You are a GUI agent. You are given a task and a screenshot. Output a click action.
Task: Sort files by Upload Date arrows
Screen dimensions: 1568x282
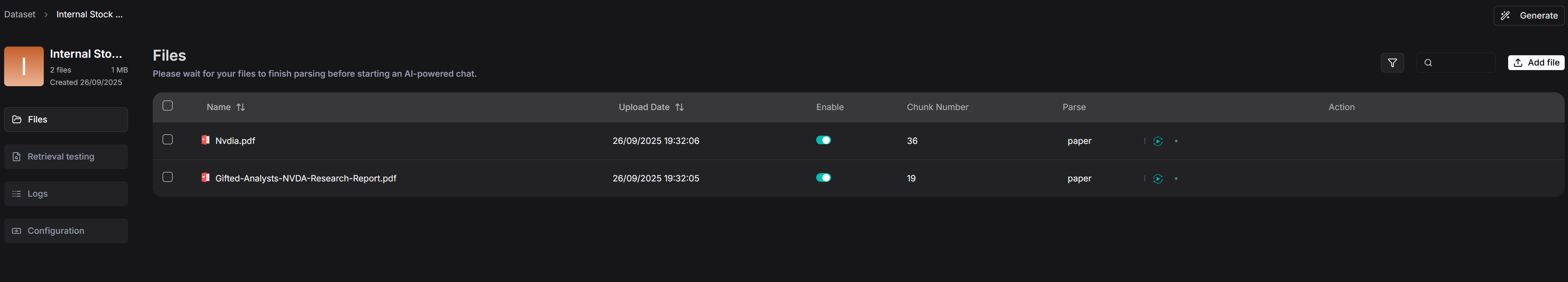[679, 107]
